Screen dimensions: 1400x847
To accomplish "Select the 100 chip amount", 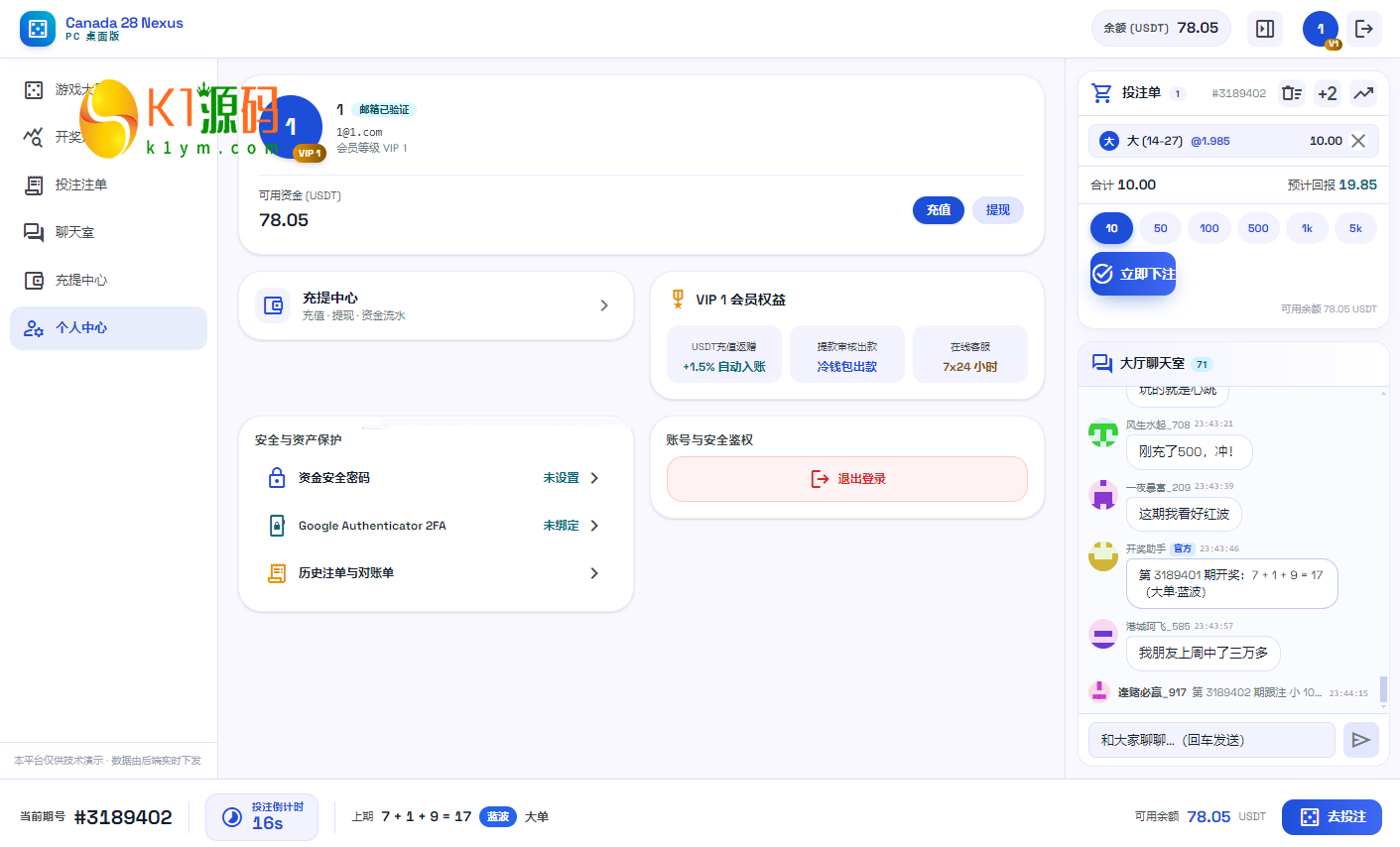I will click(x=1209, y=228).
